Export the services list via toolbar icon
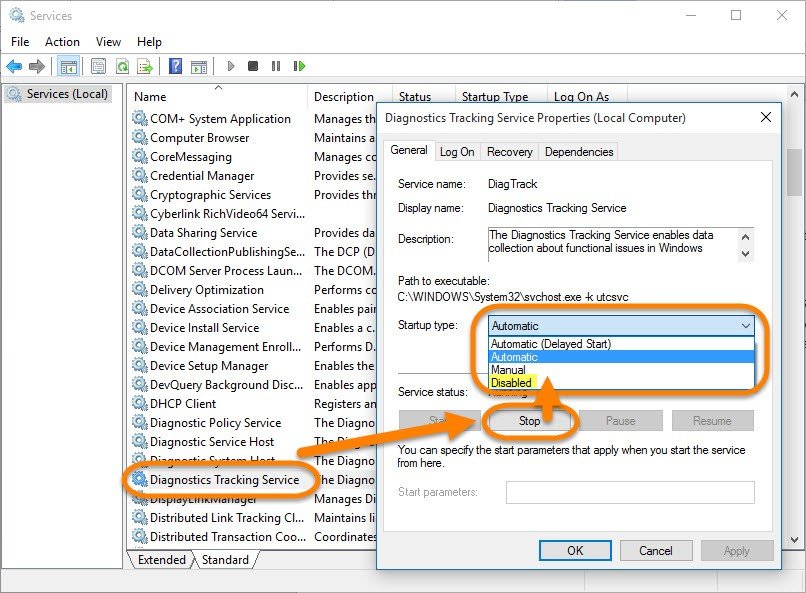 [x=146, y=66]
